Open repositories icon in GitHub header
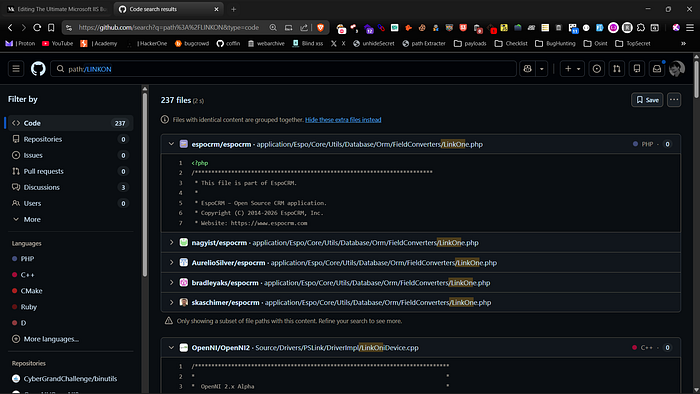Viewport: 700px width, 394px height. point(637,69)
